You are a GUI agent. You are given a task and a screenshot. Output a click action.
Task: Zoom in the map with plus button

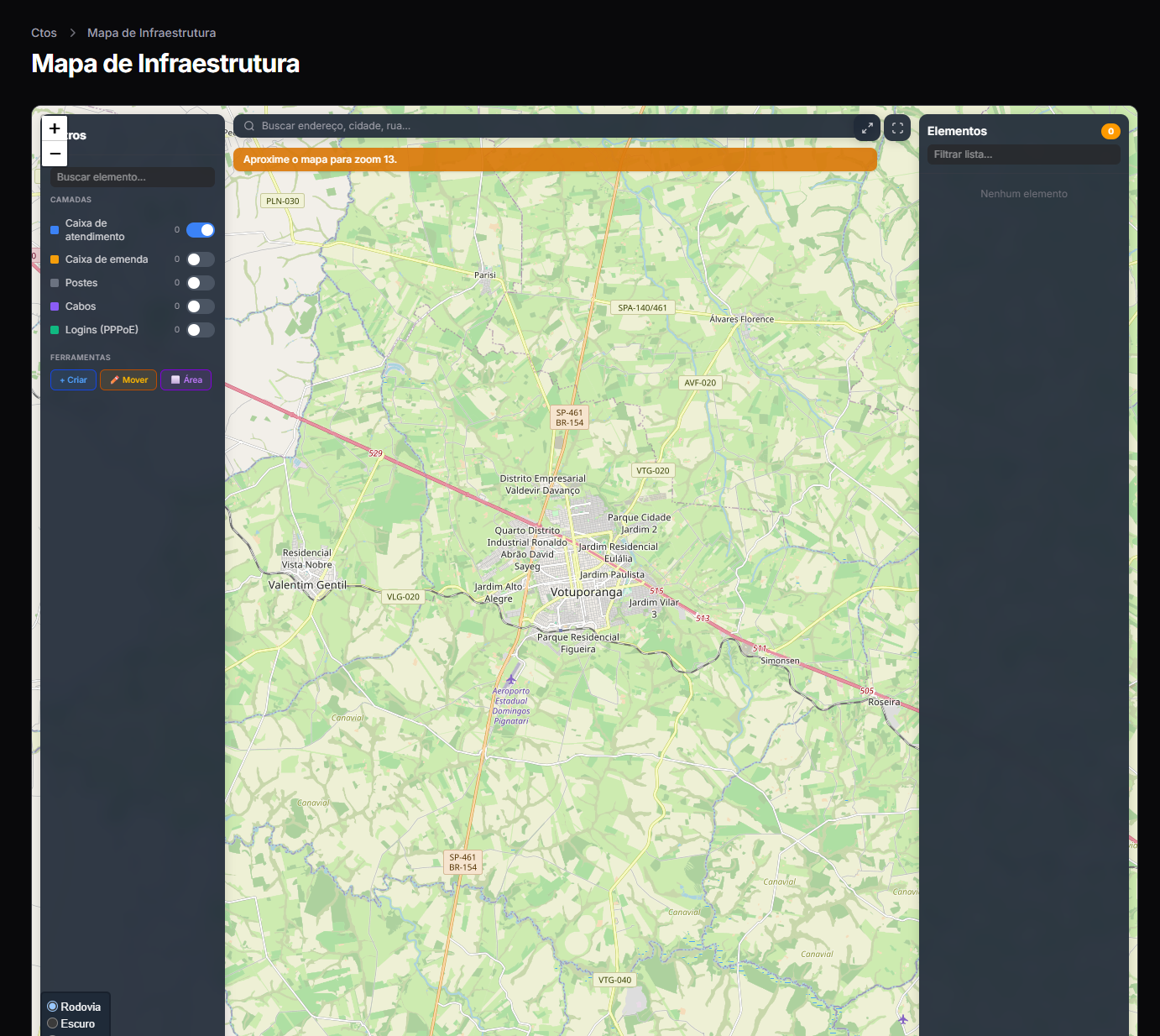55,128
